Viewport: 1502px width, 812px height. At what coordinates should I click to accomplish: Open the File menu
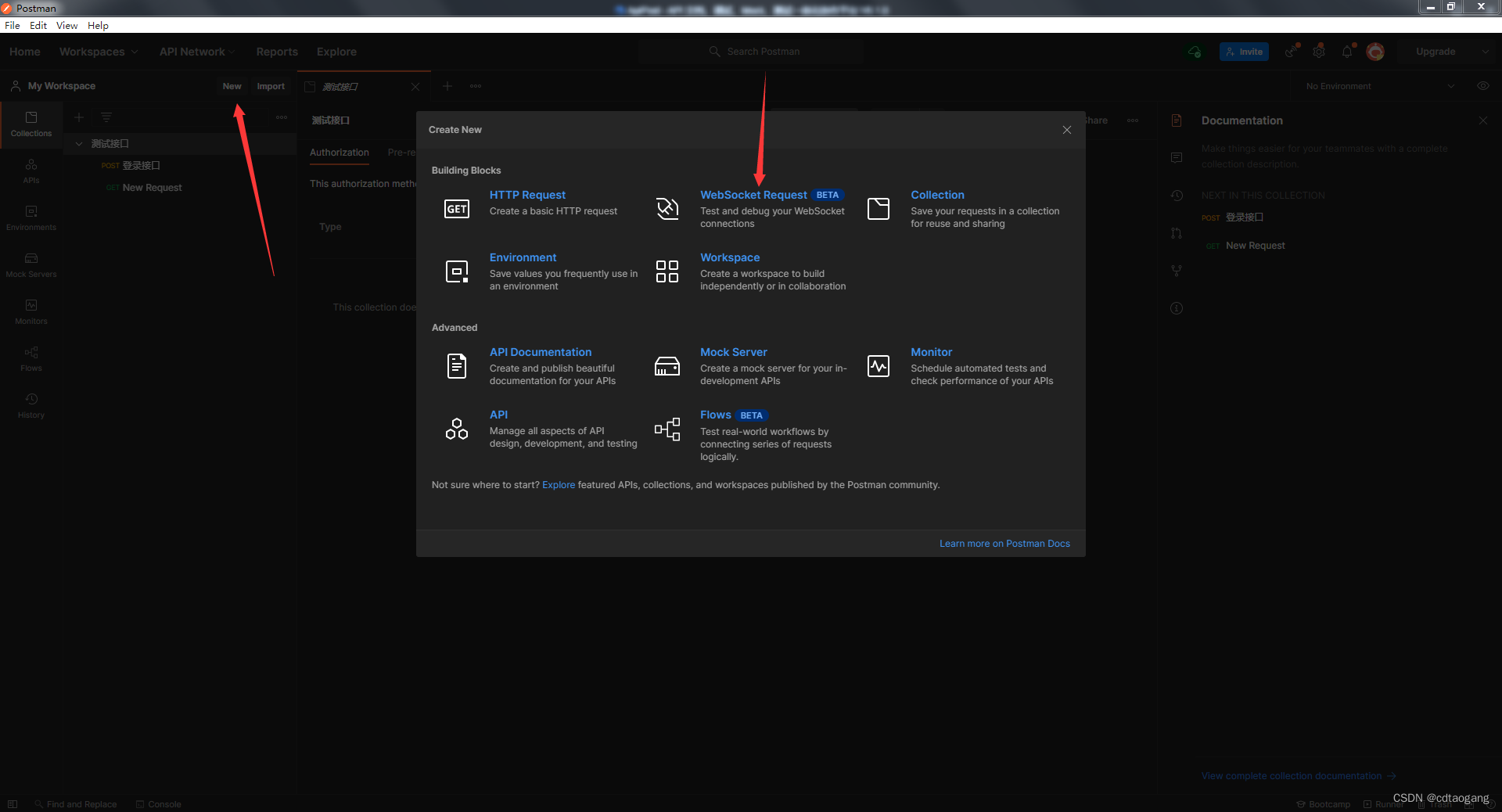13,26
